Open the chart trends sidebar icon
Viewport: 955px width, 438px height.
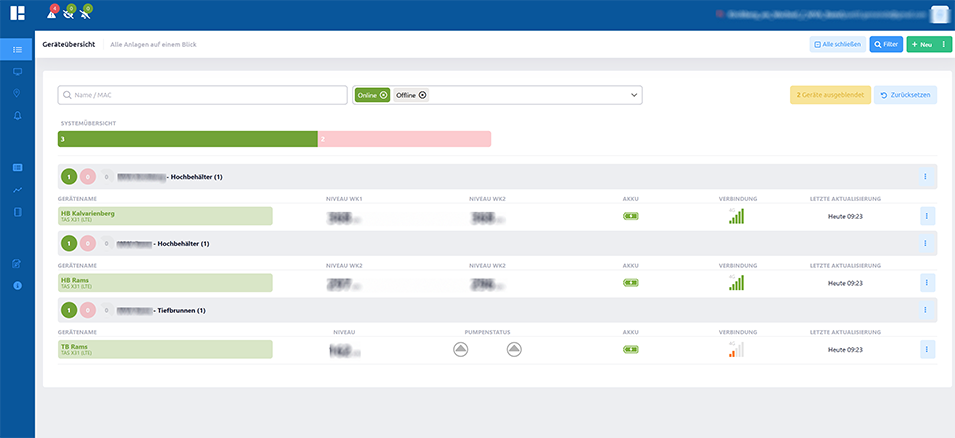(x=17, y=190)
